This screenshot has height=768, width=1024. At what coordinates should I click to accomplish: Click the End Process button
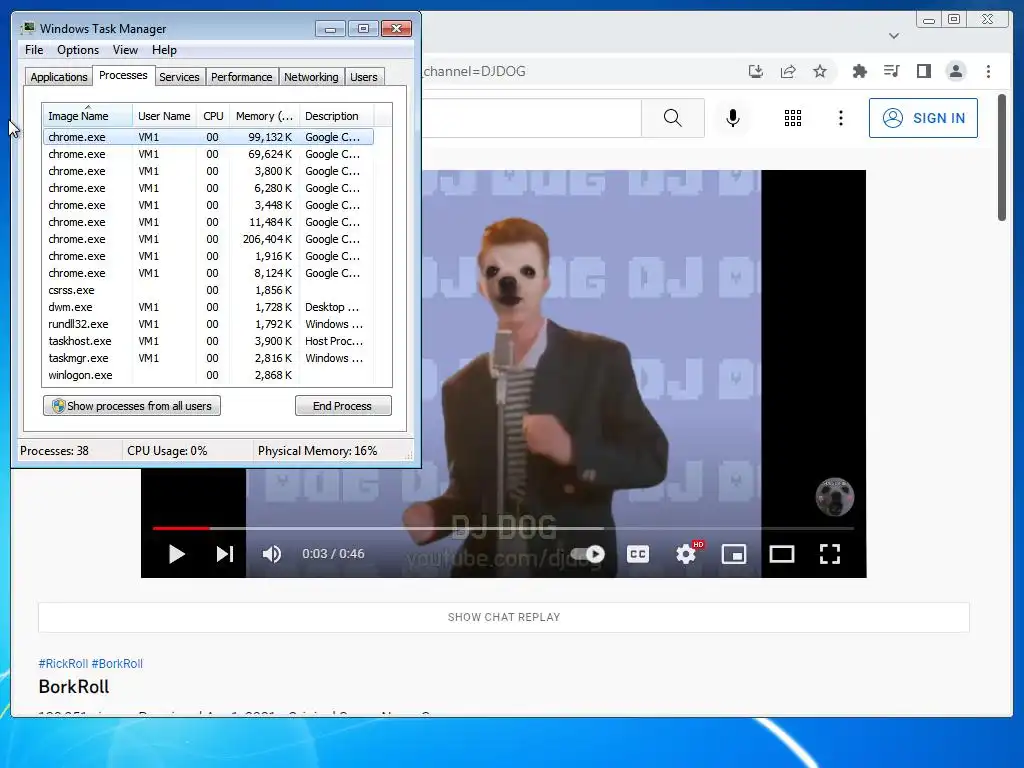click(x=343, y=406)
